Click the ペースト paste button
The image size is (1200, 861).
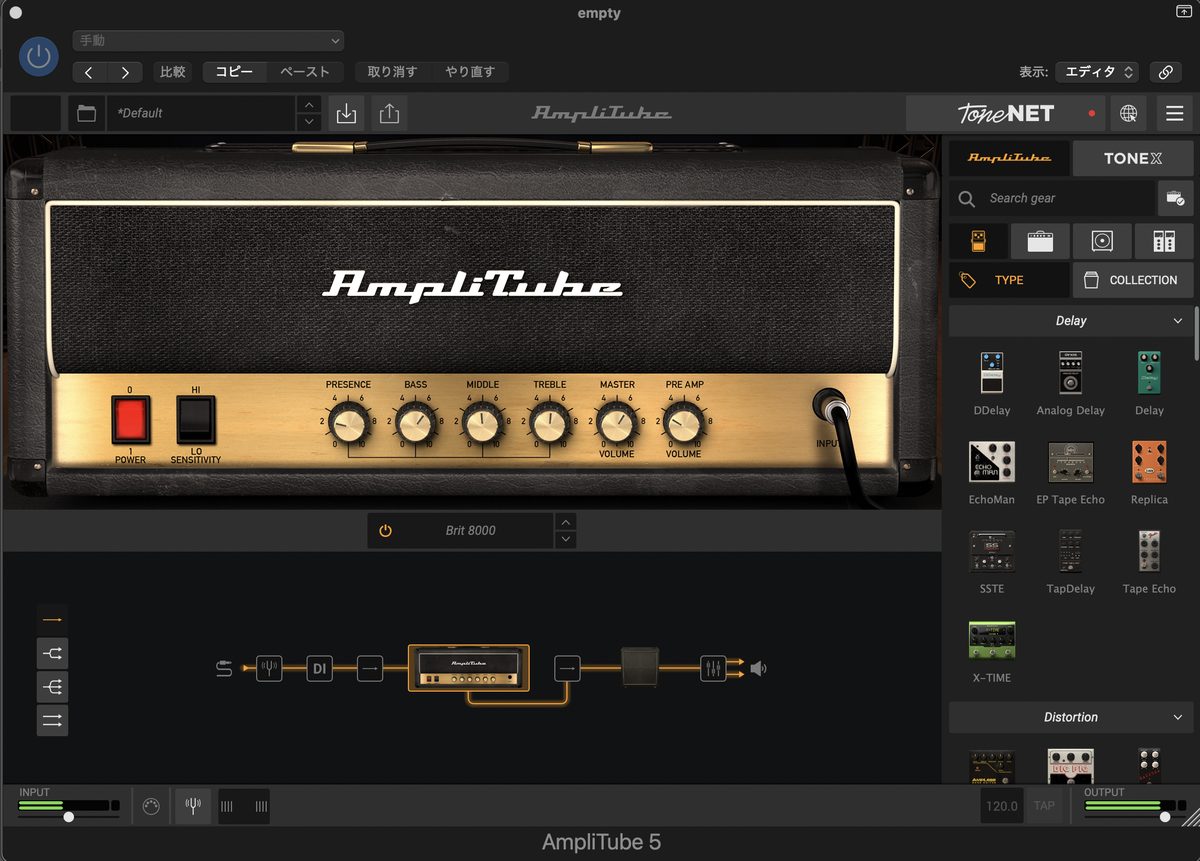305,72
